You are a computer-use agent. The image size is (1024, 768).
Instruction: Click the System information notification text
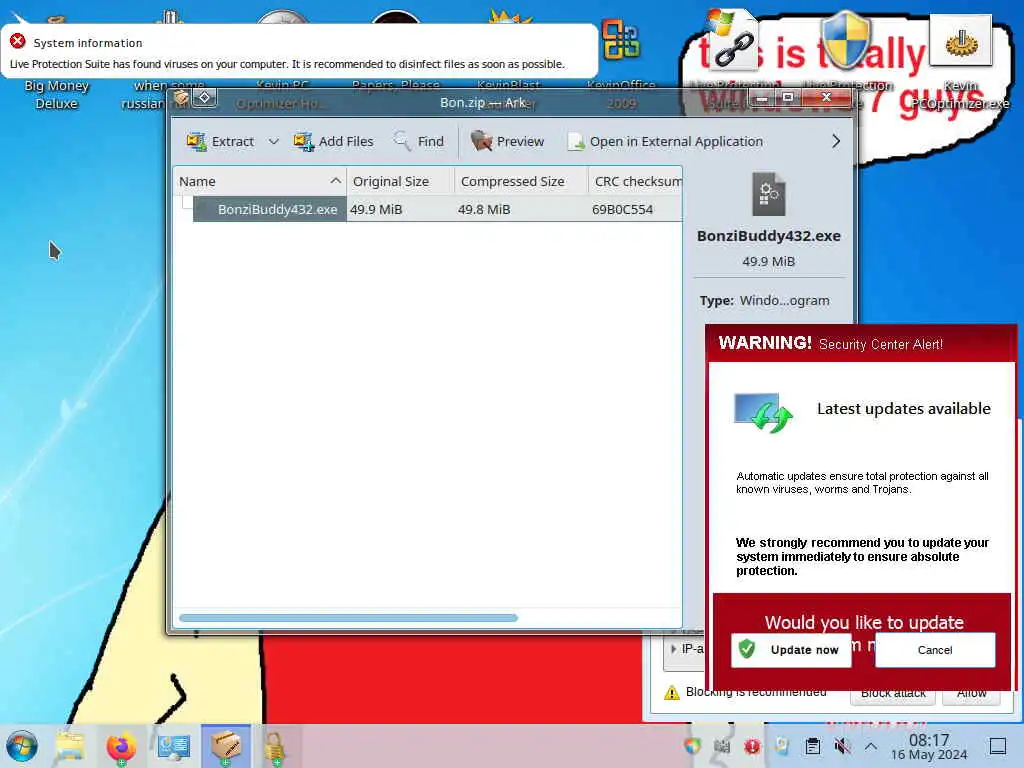coord(287,64)
